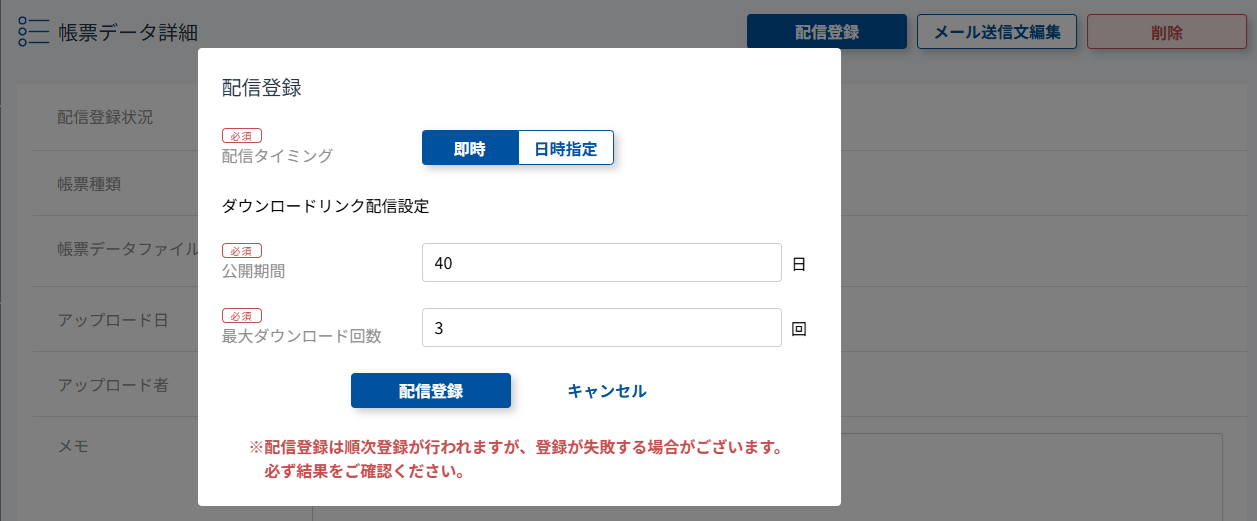Select 即時 delivery timing option
This screenshot has width=1257, height=521.
click(x=470, y=149)
